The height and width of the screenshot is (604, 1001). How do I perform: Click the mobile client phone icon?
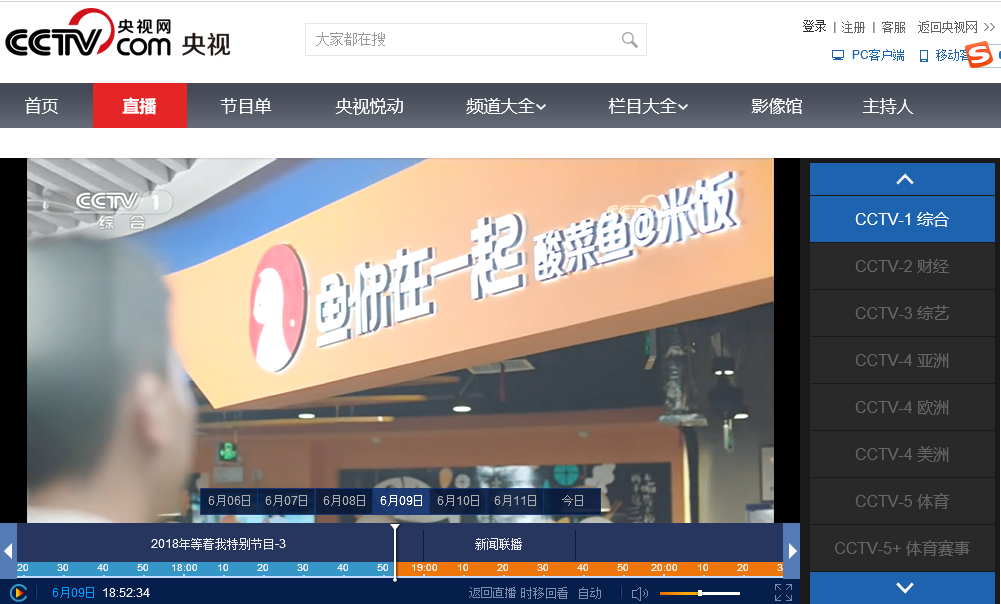[x=923, y=56]
